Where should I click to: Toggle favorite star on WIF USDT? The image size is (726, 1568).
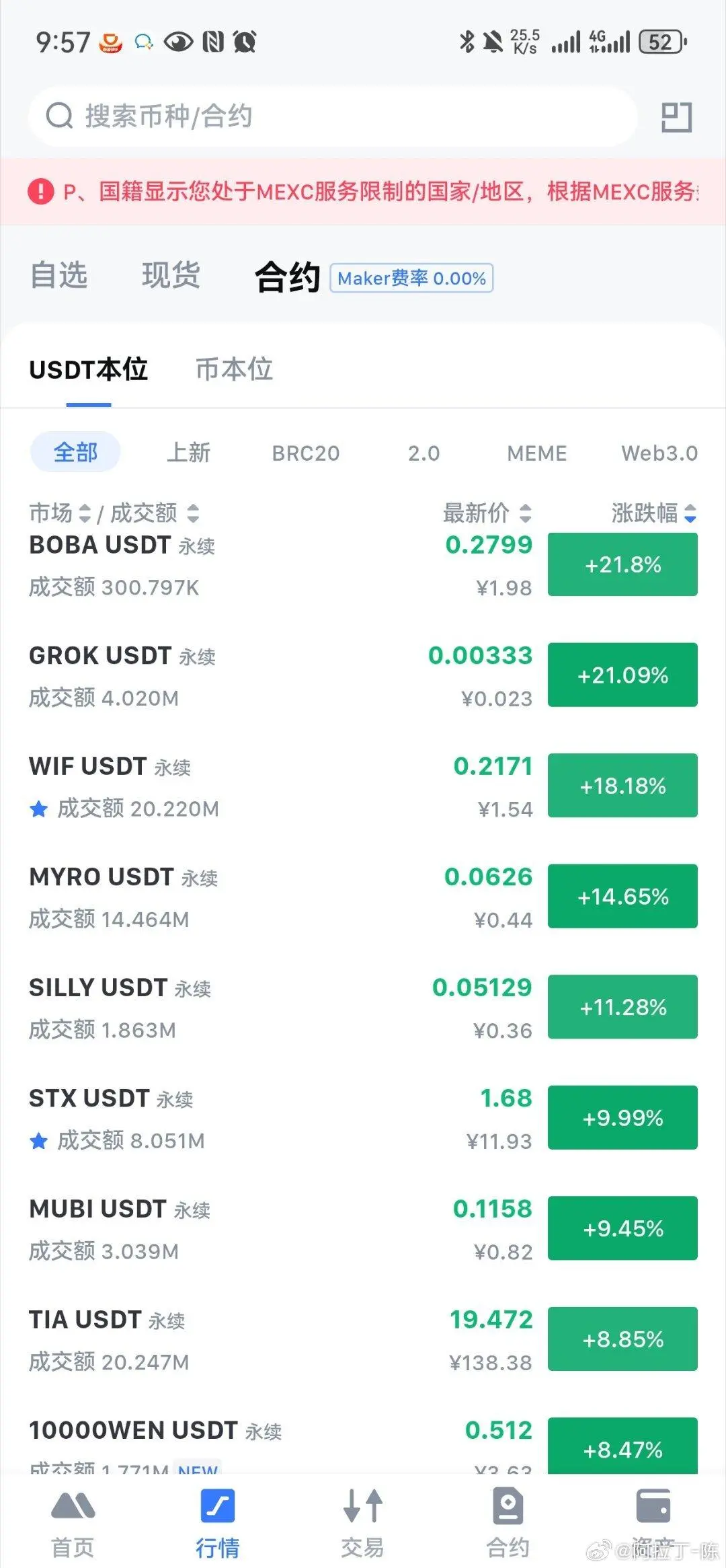(x=39, y=809)
